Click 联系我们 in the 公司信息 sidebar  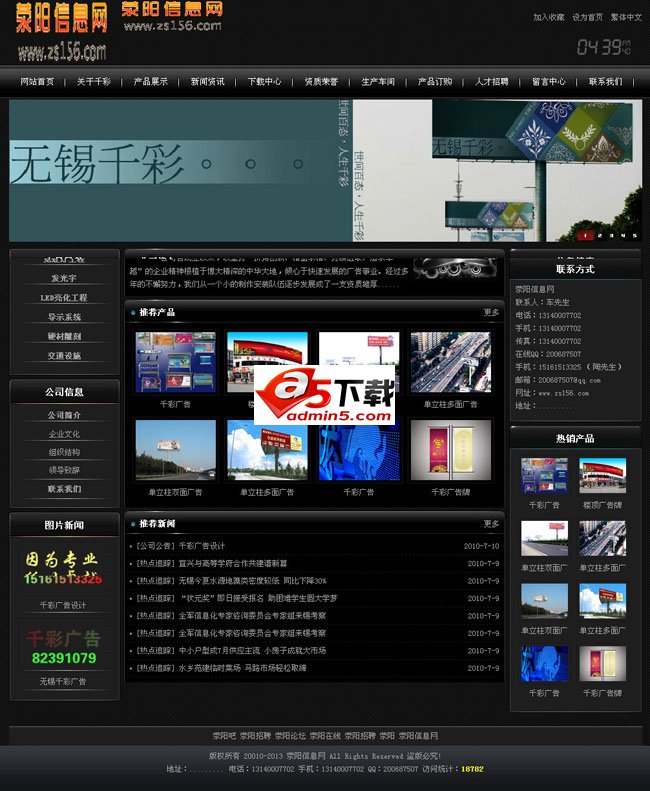coord(64,489)
